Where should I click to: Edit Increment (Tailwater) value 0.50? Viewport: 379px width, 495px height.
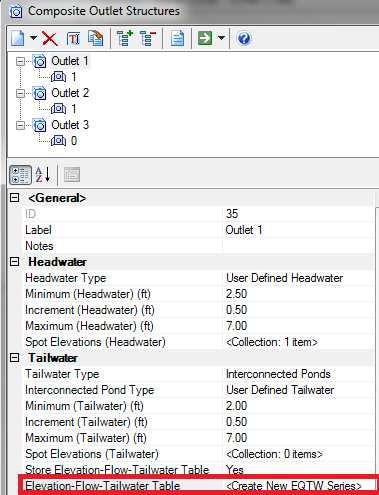(298, 422)
